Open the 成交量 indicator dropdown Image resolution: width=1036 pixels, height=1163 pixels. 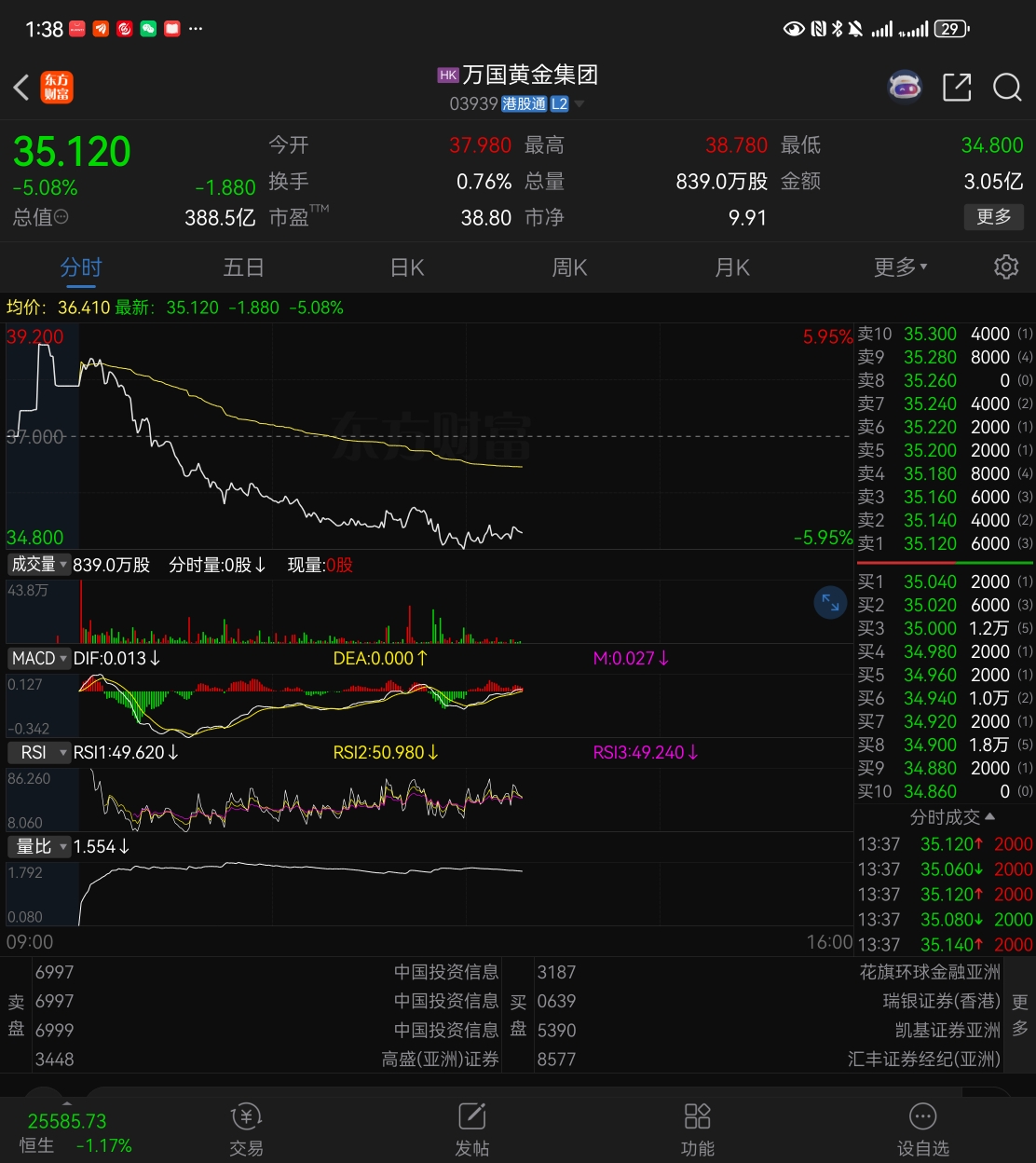(x=38, y=565)
